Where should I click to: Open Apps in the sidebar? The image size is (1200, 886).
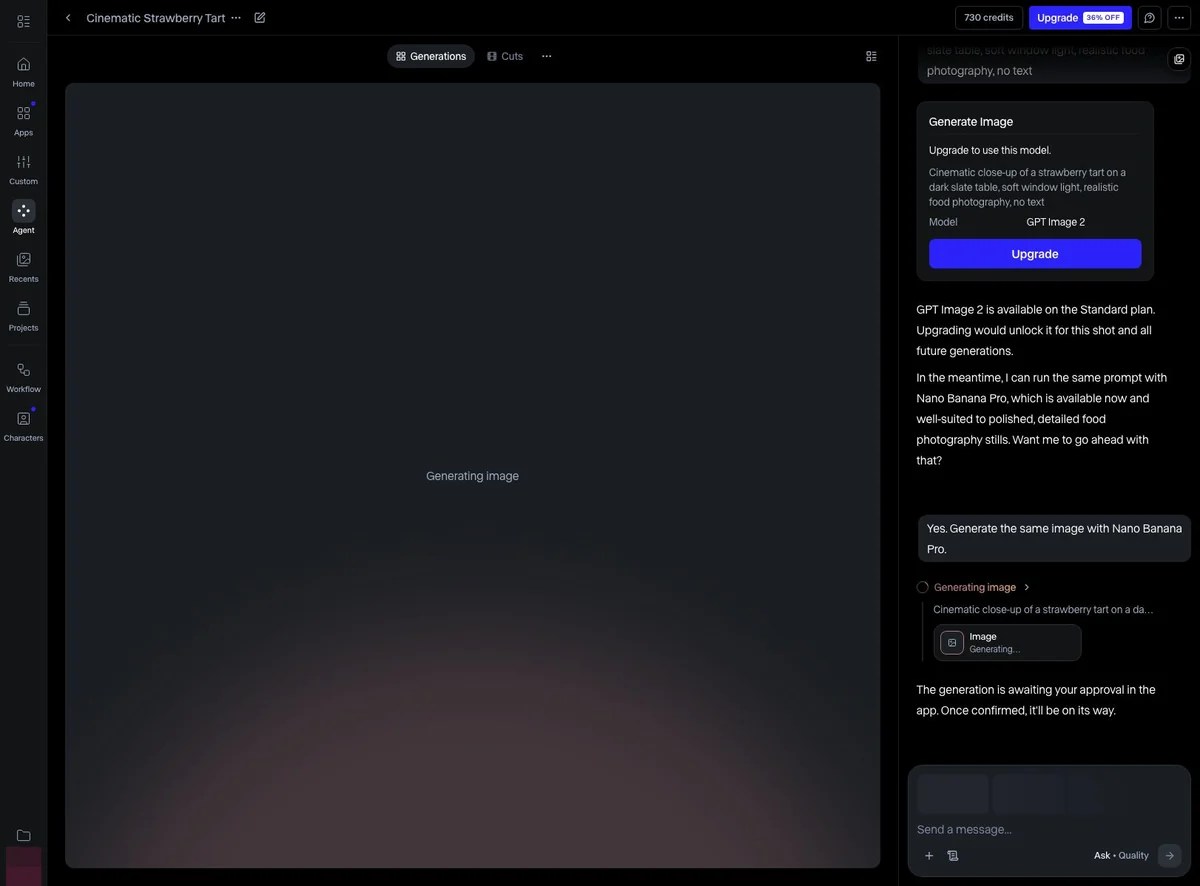coord(23,120)
